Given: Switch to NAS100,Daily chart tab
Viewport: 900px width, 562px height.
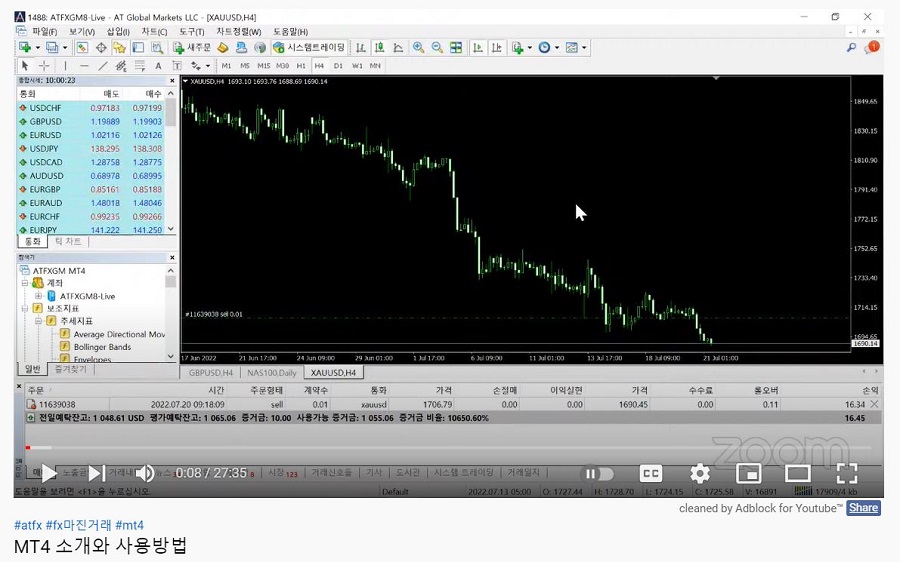Looking at the screenshot, I should [271, 373].
